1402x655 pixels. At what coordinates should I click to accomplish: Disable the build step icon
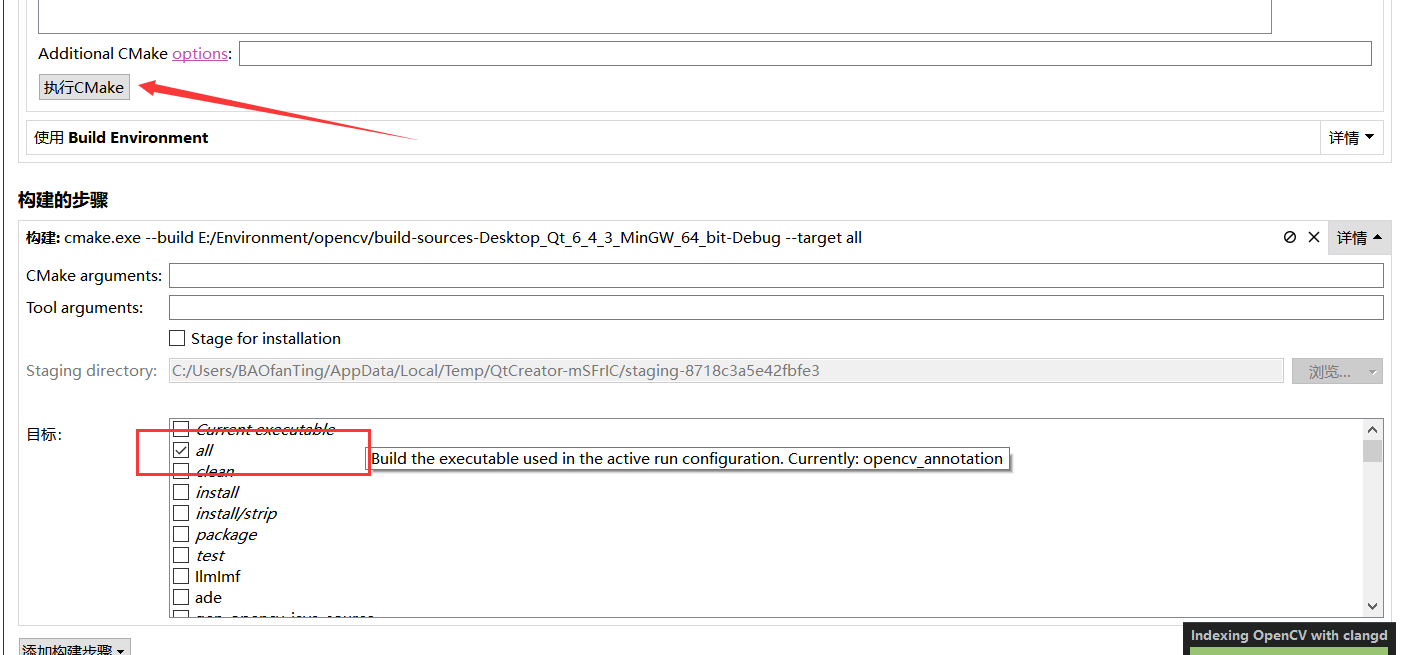point(1290,237)
